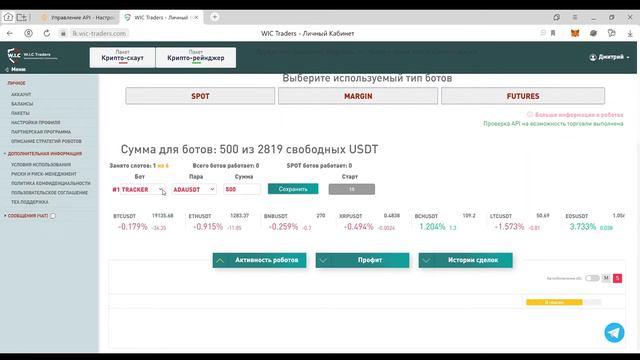Click the tab sync icon near window controls
640x360 pixels.
(556, 17)
